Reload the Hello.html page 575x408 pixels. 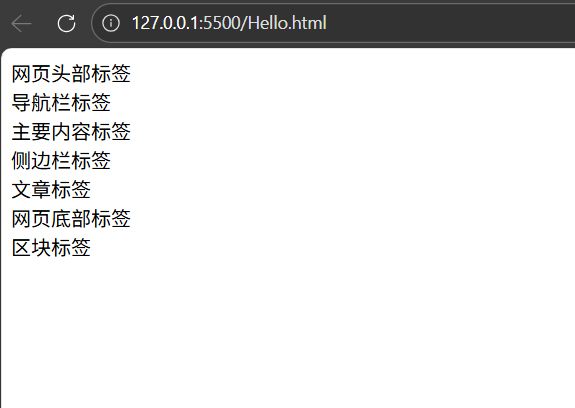[66, 23]
